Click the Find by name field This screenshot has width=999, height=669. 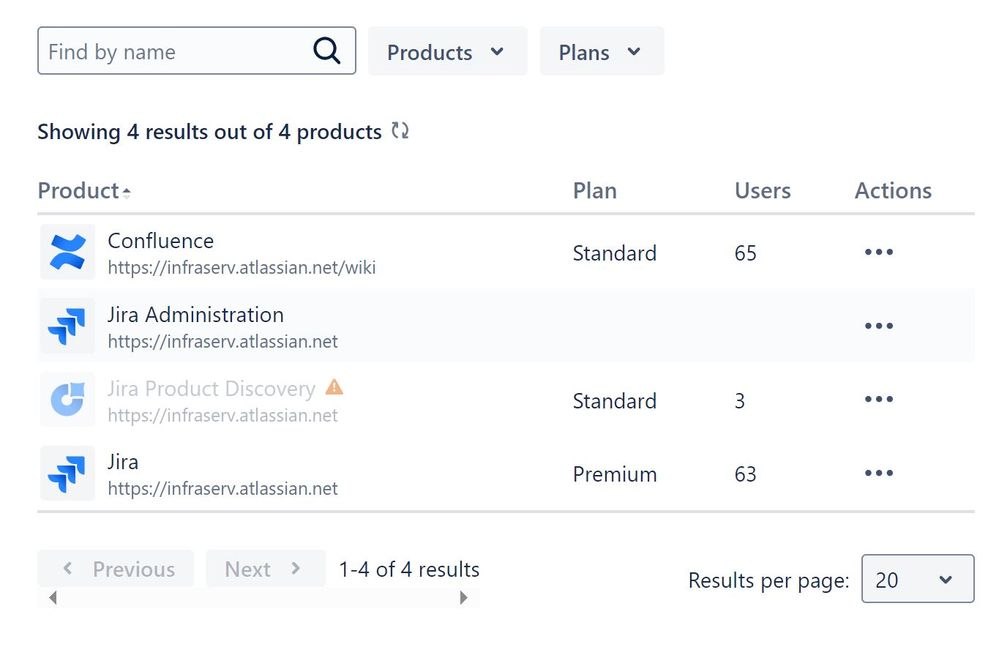(175, 52)
